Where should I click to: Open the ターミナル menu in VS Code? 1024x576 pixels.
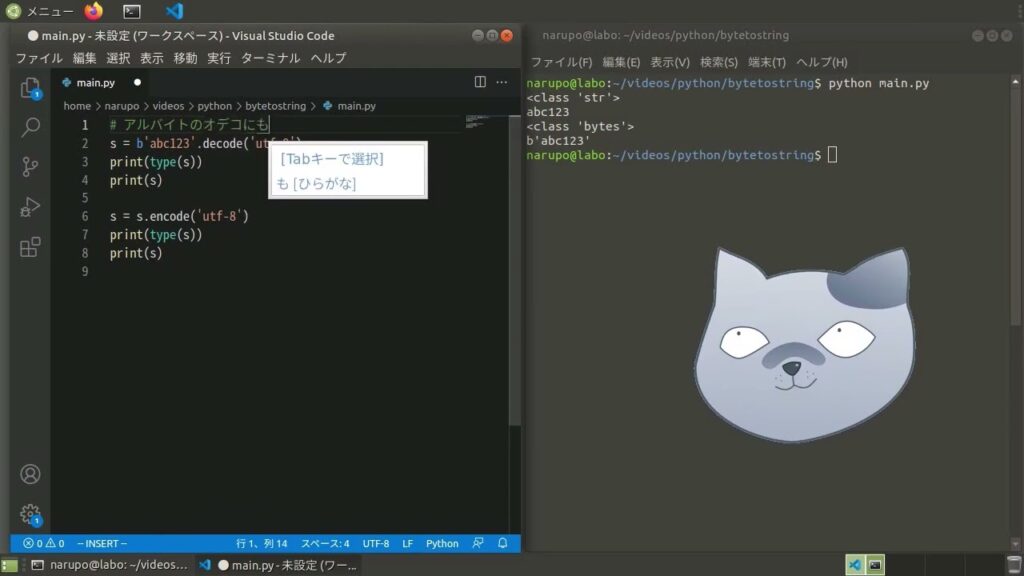270,58
